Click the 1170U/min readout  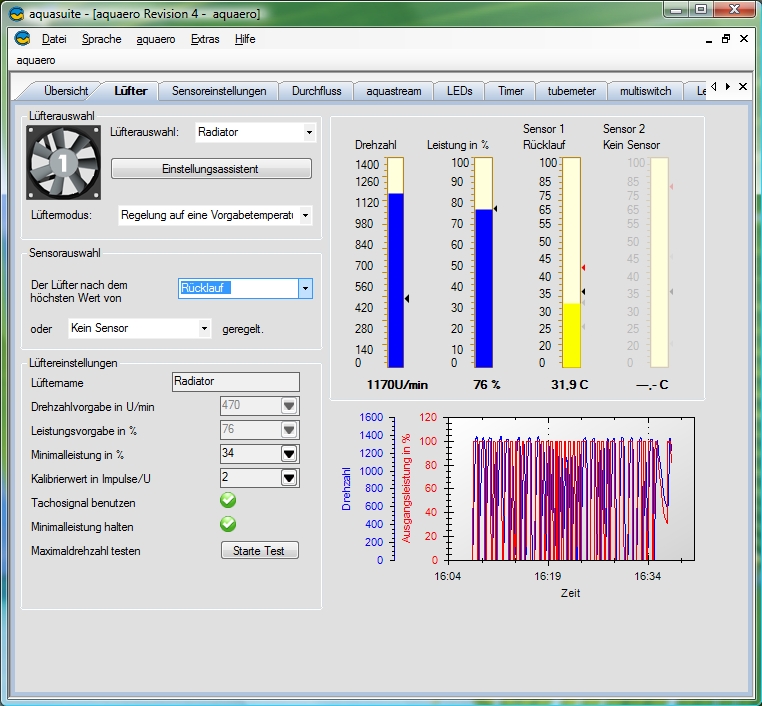(x=397, y=385)
